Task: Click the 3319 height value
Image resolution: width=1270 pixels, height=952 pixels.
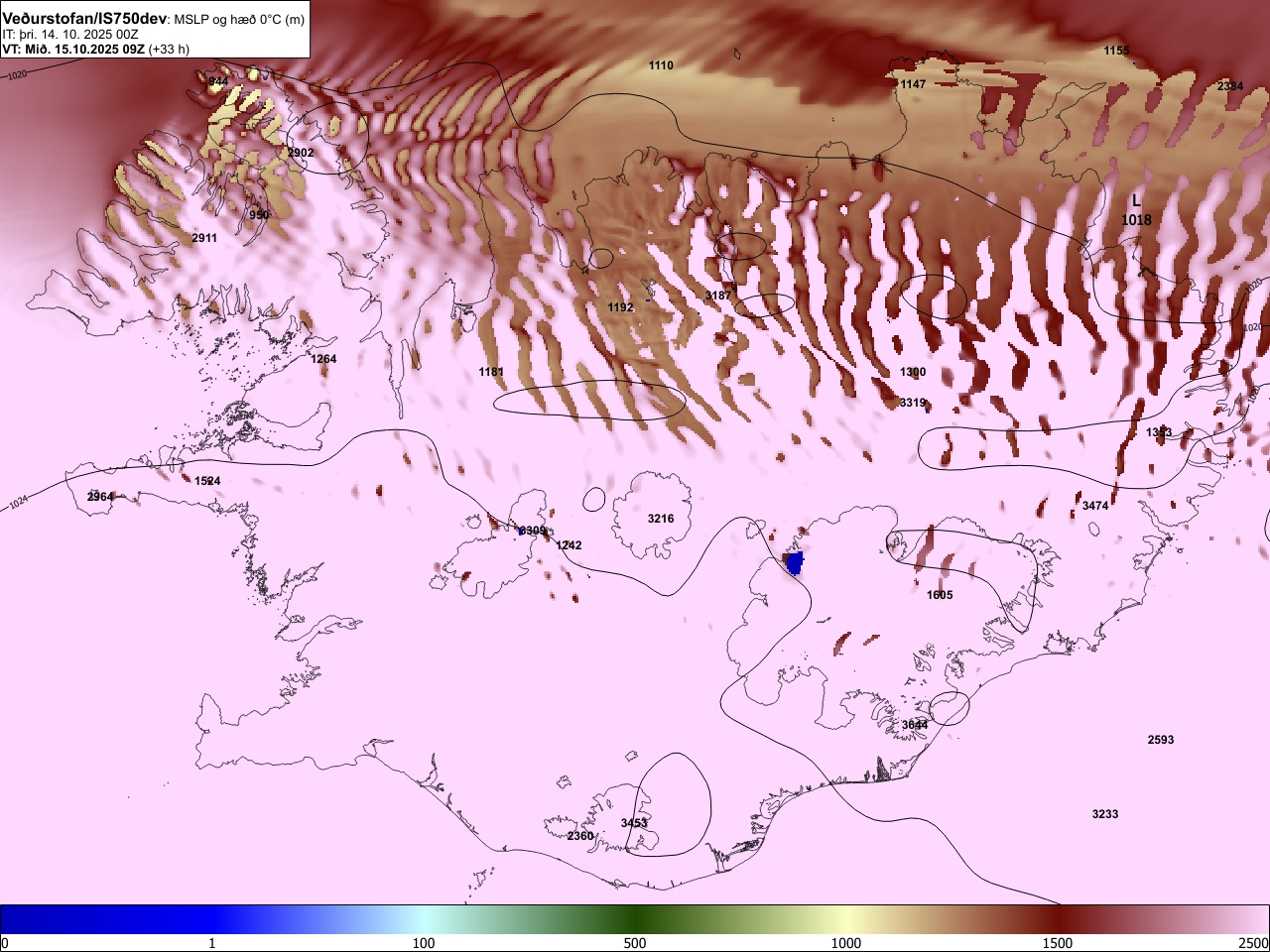Action: pos(913,403)
